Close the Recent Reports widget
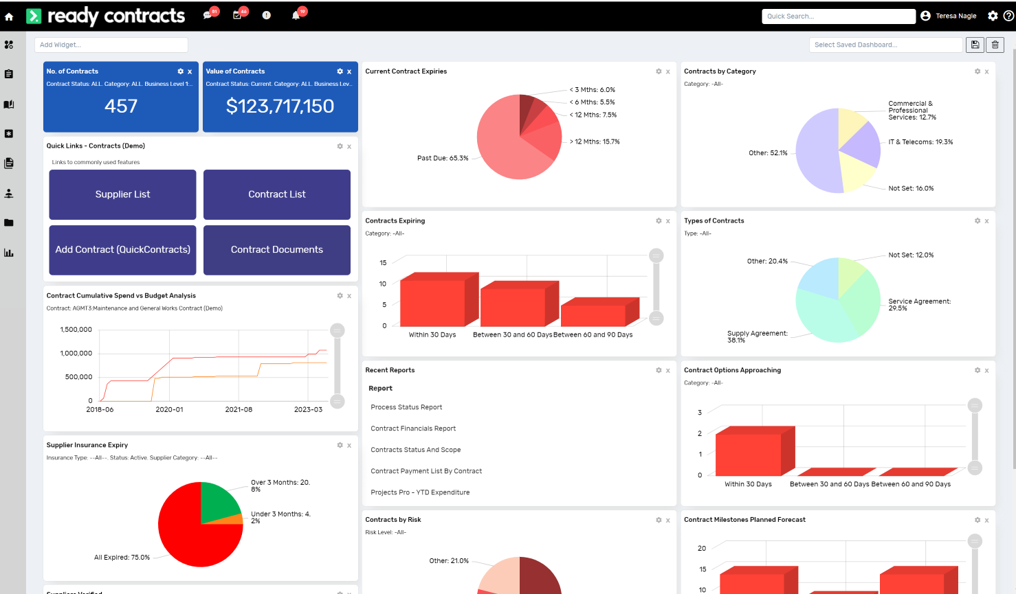Screen dimensions: 1016x594 [x=668, y=371]
